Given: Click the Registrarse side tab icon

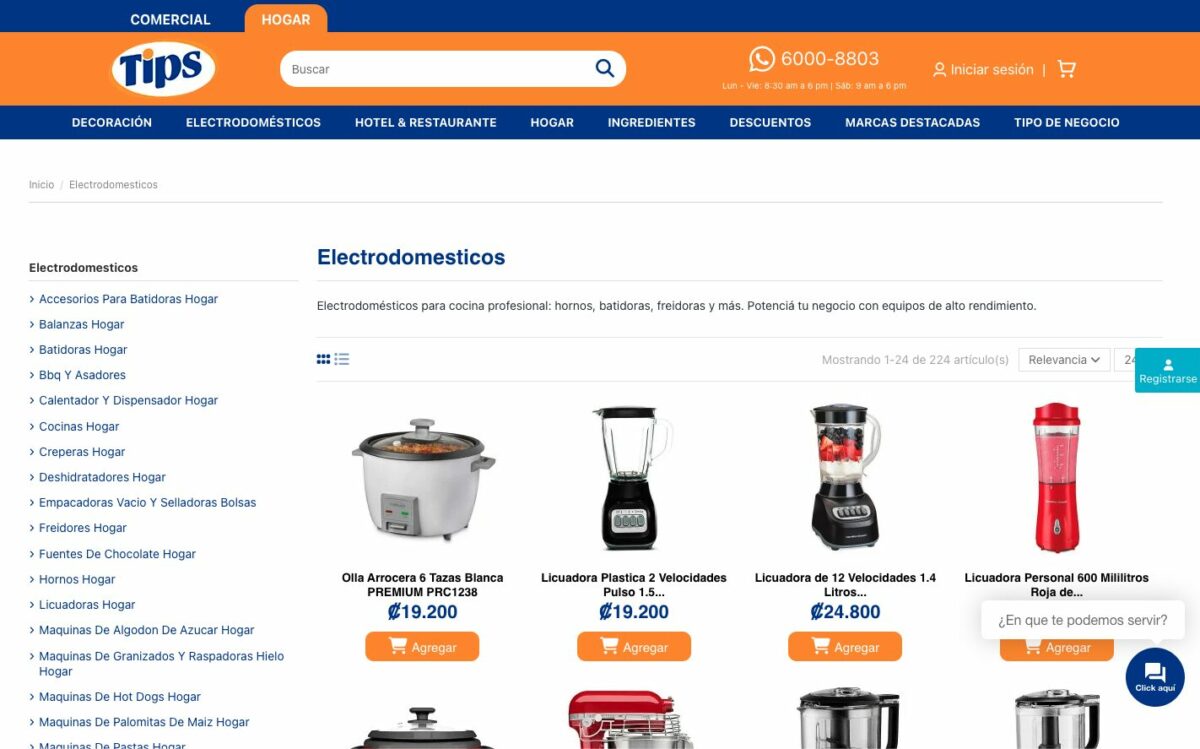Looking at the screenshot, I should [1168, 365].
